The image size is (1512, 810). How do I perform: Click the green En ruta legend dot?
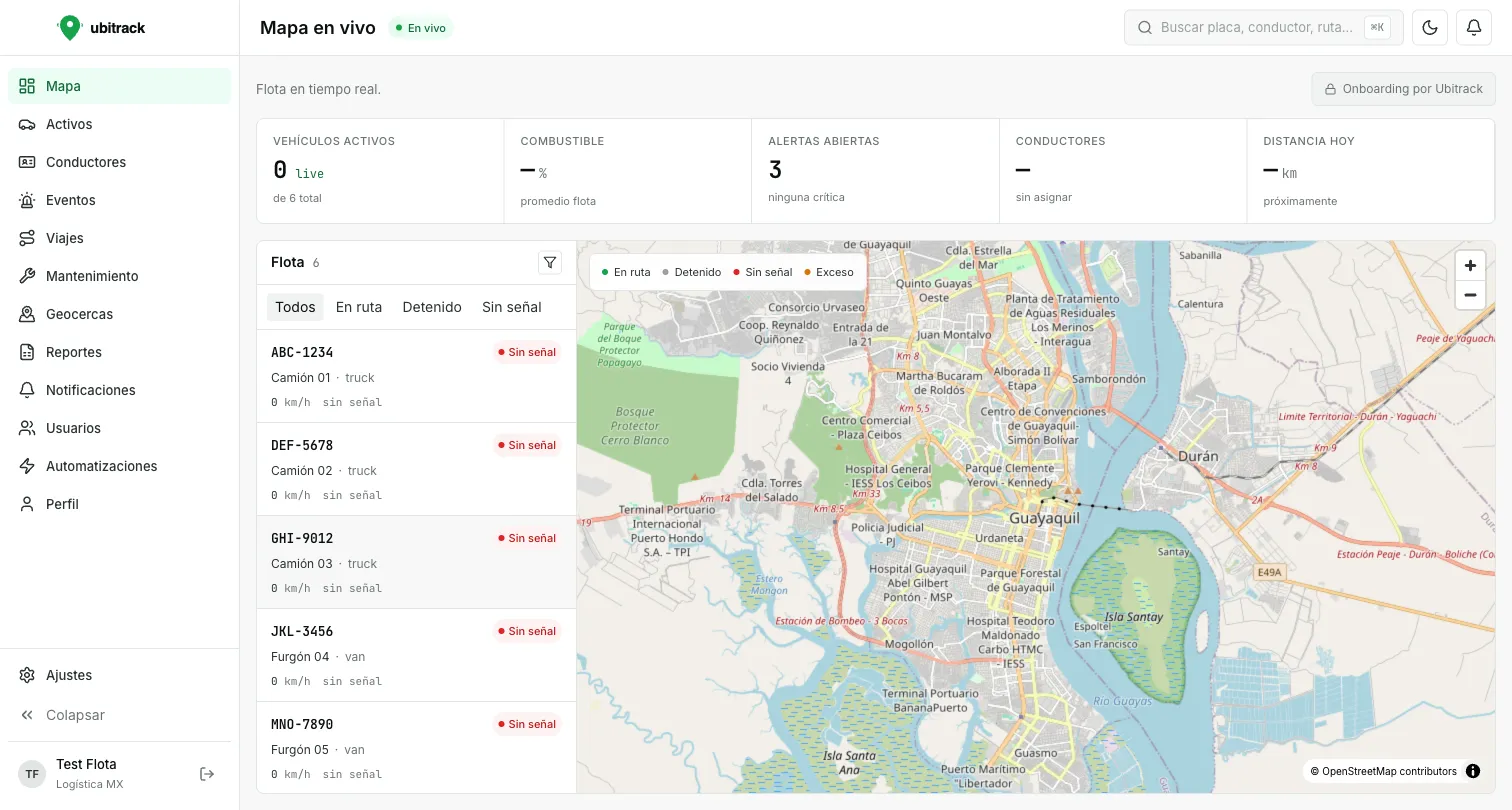coord(605,272)
